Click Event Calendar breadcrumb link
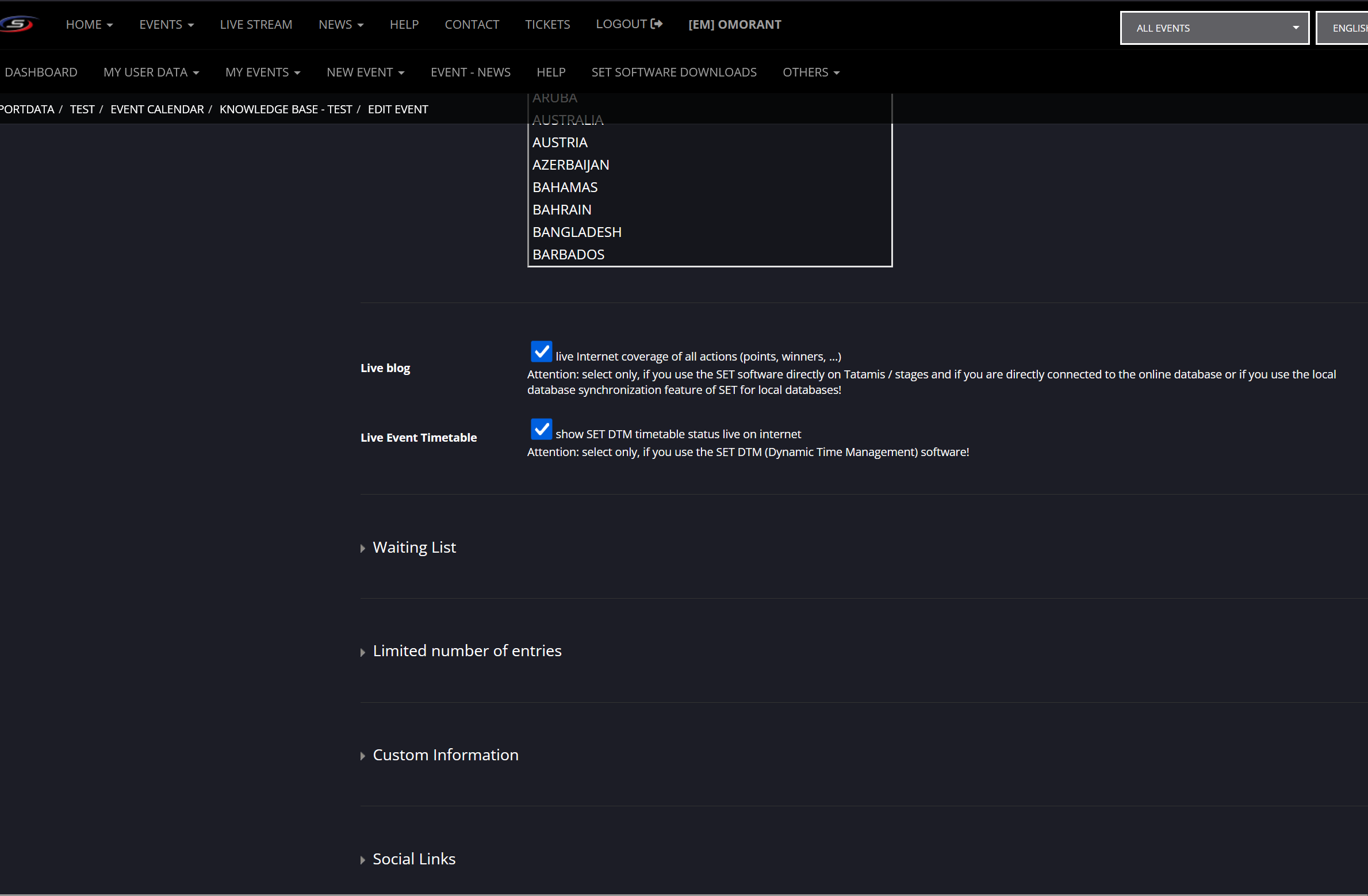The height and width of the screenshot is (896, 1368). pos(157,109)
